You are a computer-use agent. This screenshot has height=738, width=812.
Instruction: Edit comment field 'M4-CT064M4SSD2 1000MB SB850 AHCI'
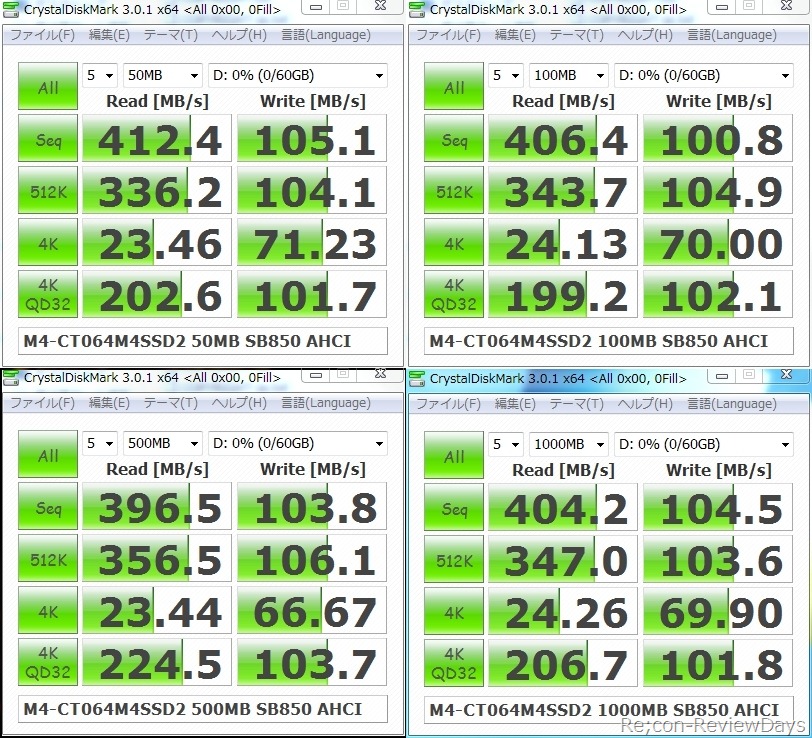pos(608,710)
